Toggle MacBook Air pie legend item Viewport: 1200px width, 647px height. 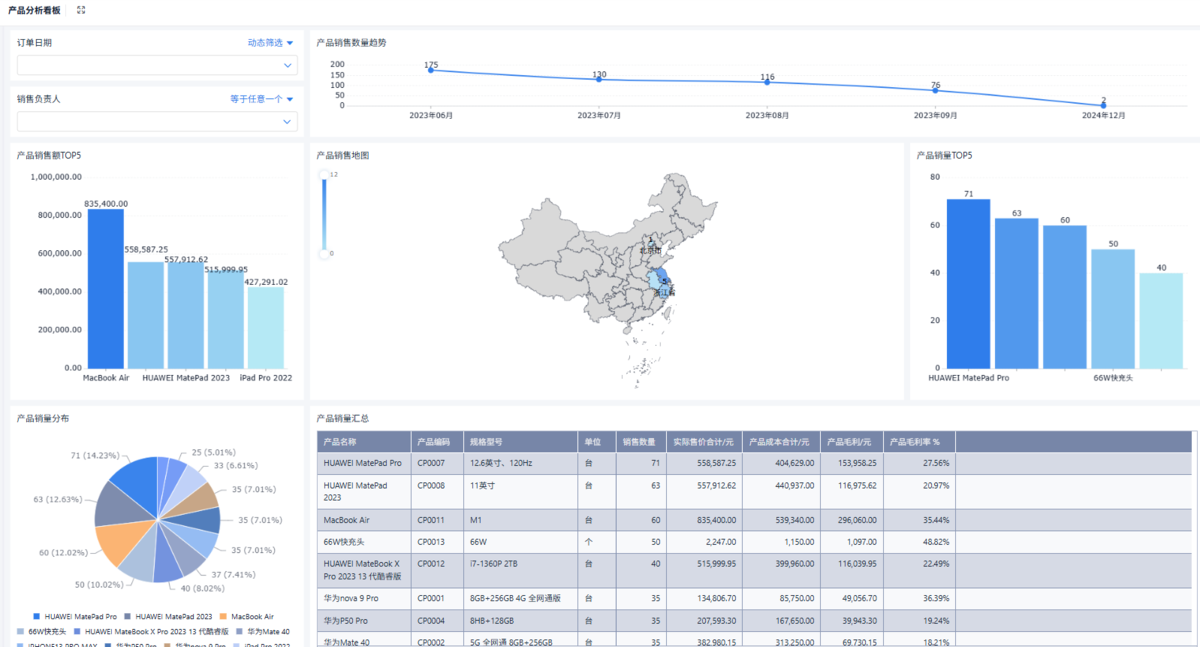[245, 616]
